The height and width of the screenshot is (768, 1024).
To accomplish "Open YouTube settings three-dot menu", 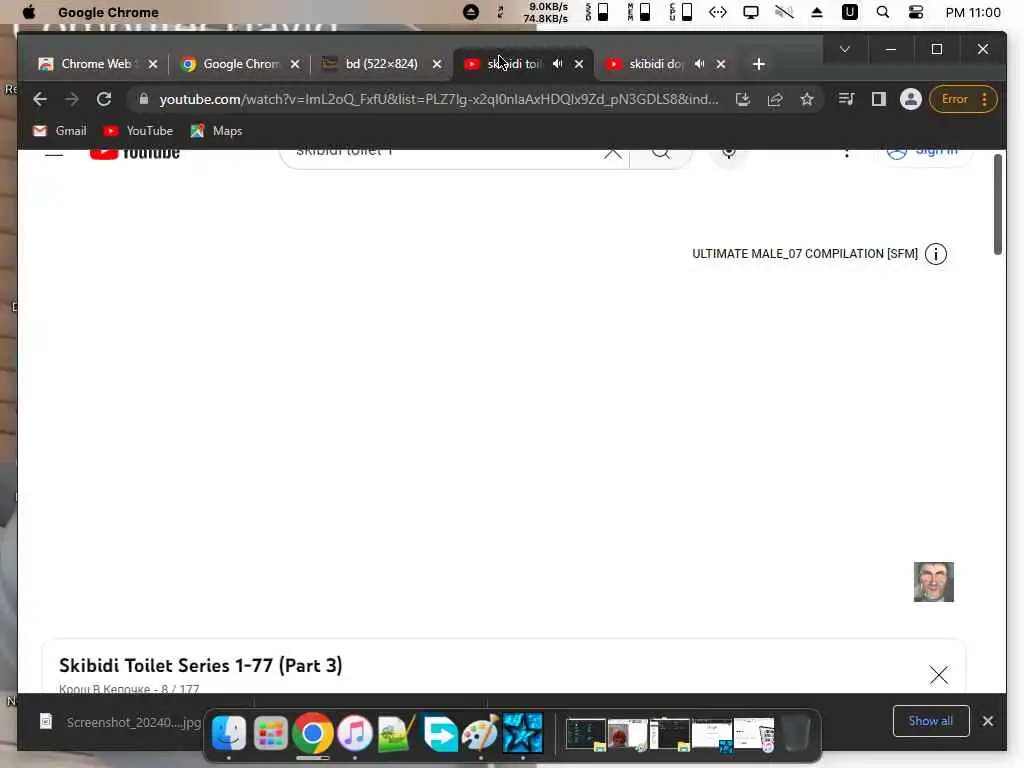I will click(x=846, y=153).
